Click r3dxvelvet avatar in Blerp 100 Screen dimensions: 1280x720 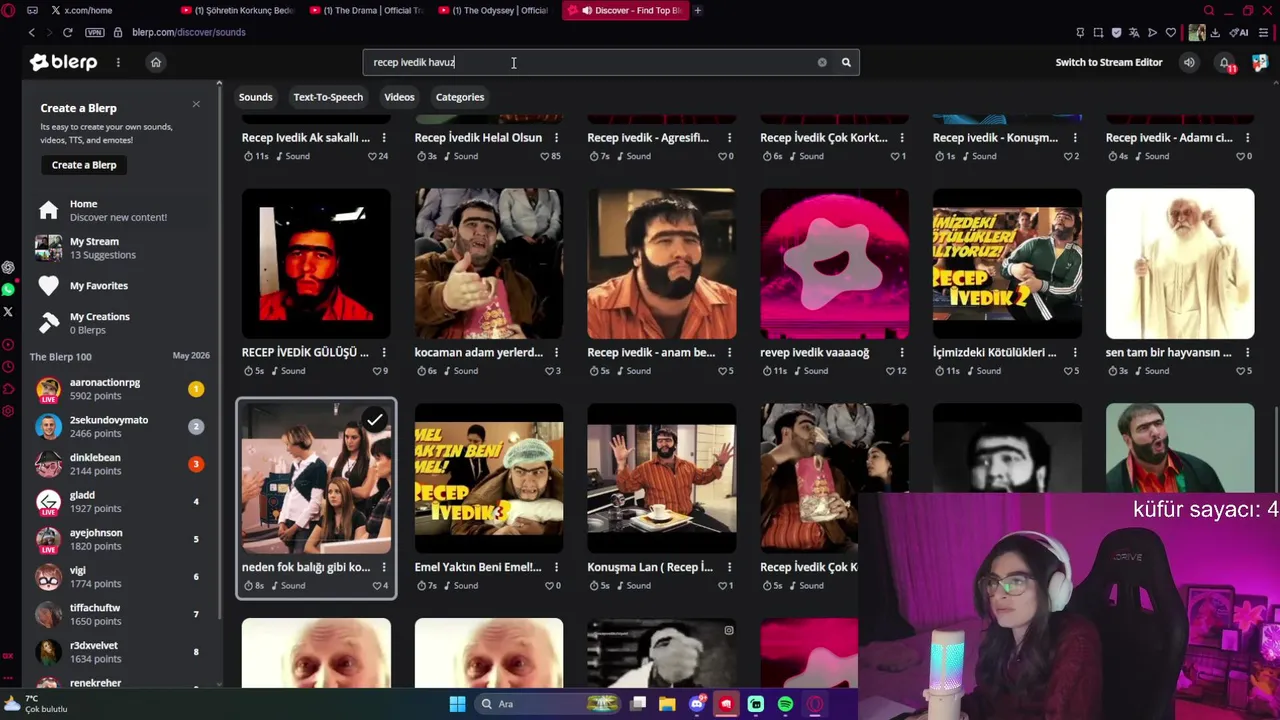(48, 652)
